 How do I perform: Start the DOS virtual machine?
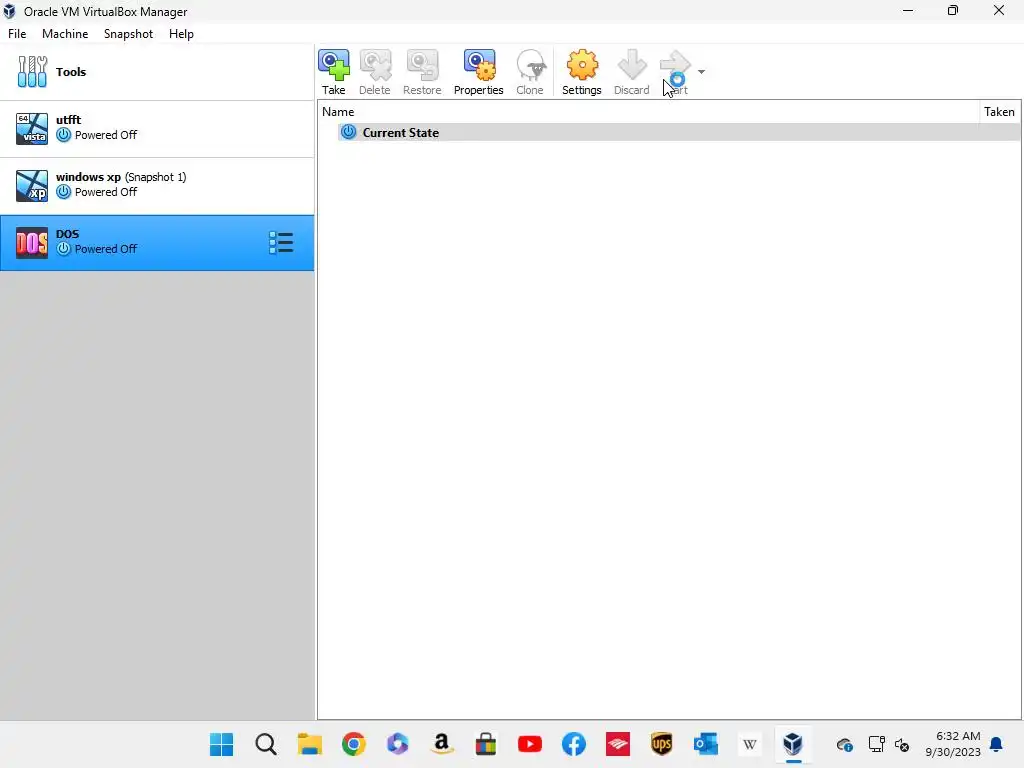coord(675,72)
